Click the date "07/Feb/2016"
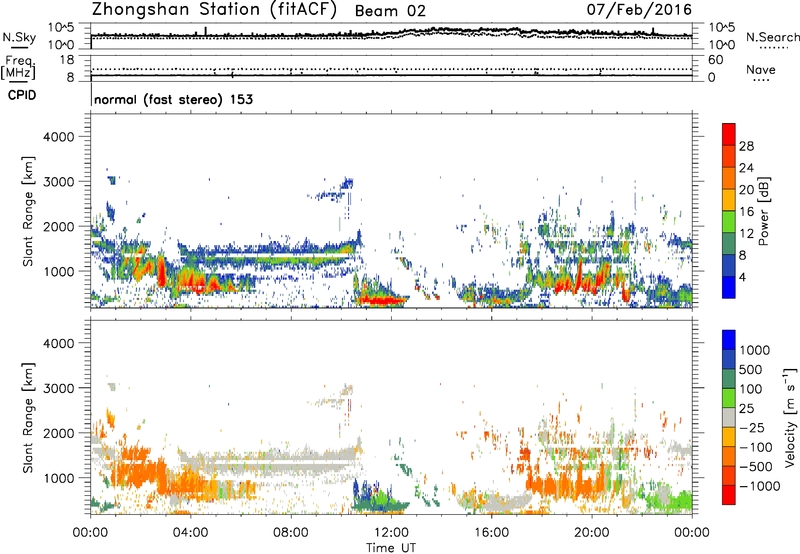The width and height of the screenshot is (800, 554). click(x=639, y=9)
